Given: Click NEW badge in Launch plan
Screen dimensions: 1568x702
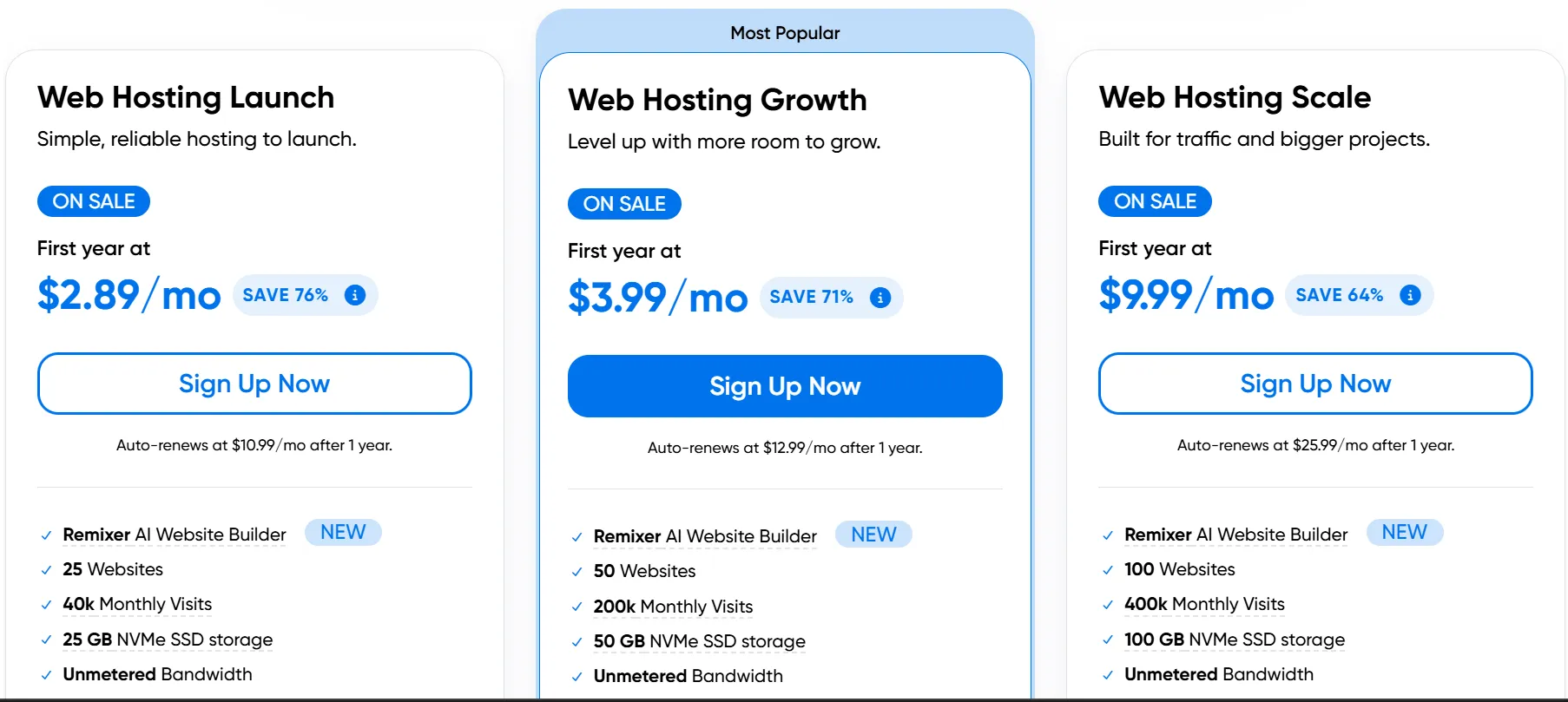Looking at the screenshot, I should click(343, 532).
